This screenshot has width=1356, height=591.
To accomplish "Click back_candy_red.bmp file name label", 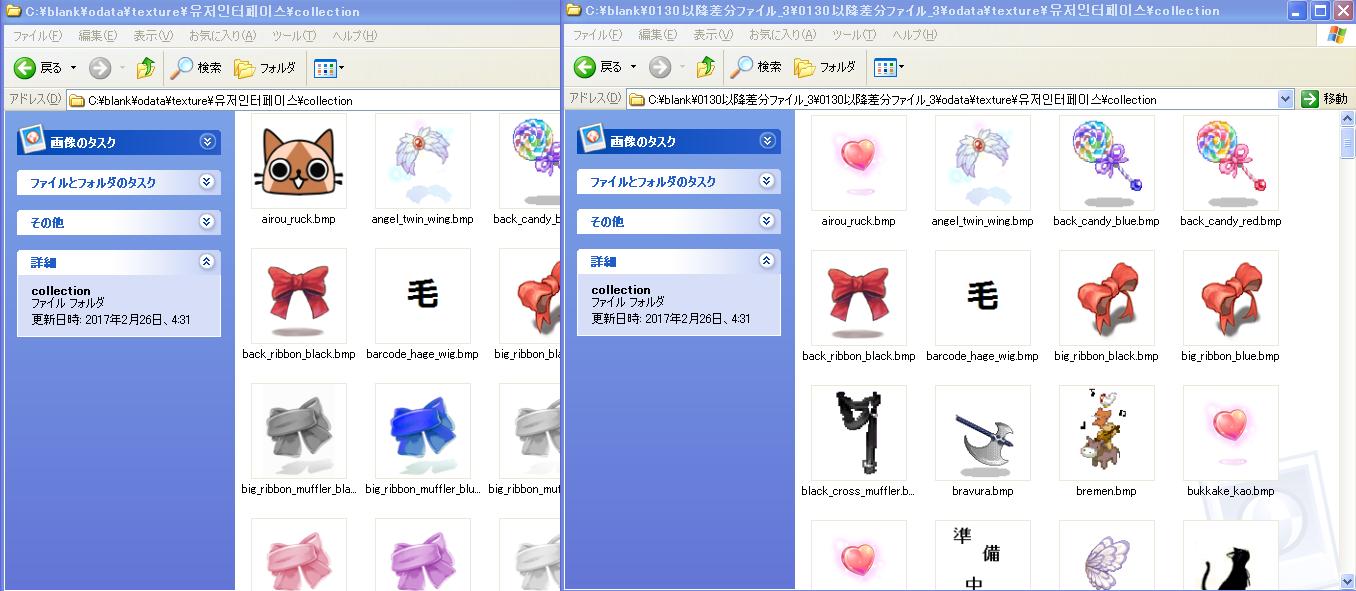I will (1231, 221).
